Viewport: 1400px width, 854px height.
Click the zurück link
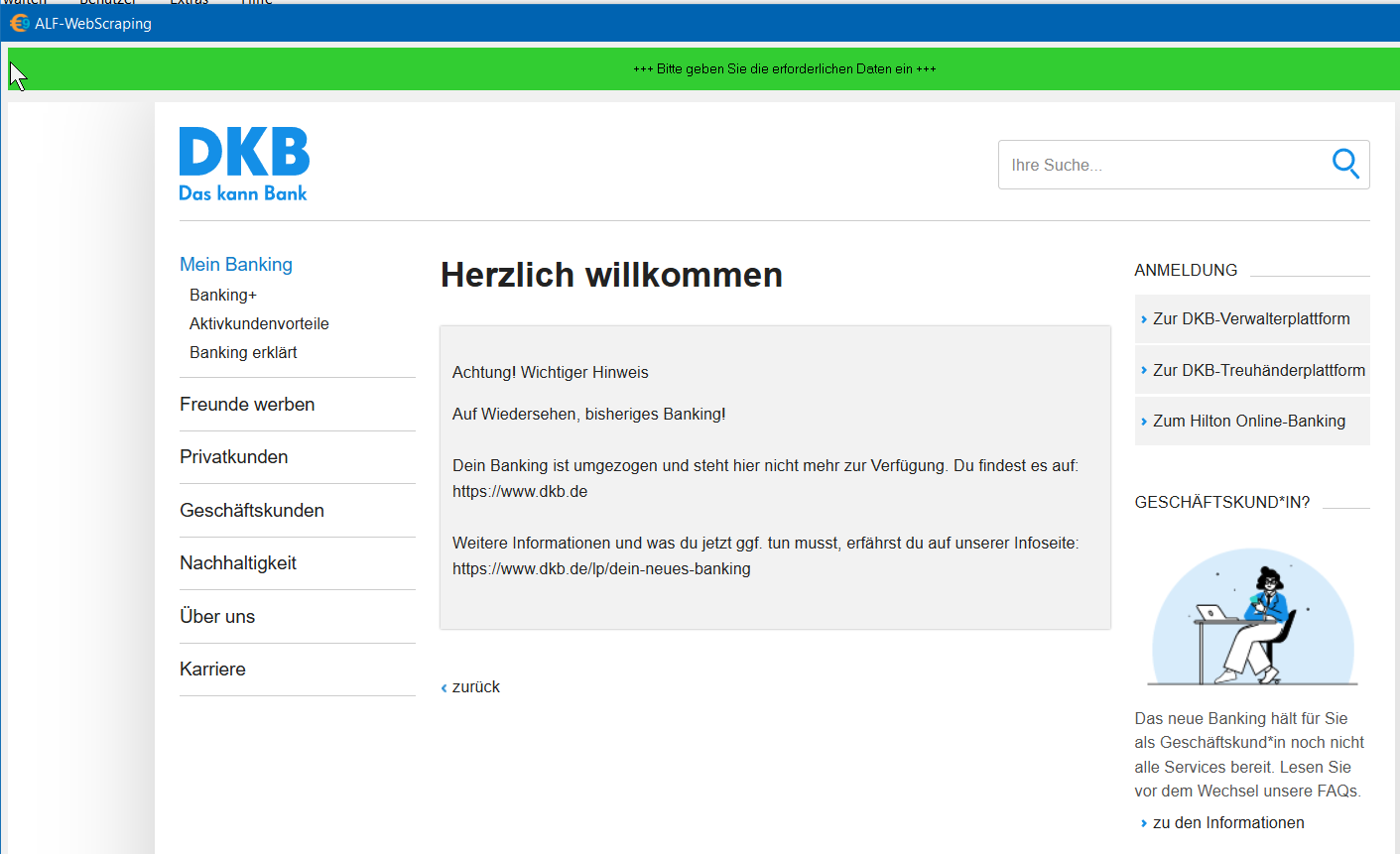(471, 686)
